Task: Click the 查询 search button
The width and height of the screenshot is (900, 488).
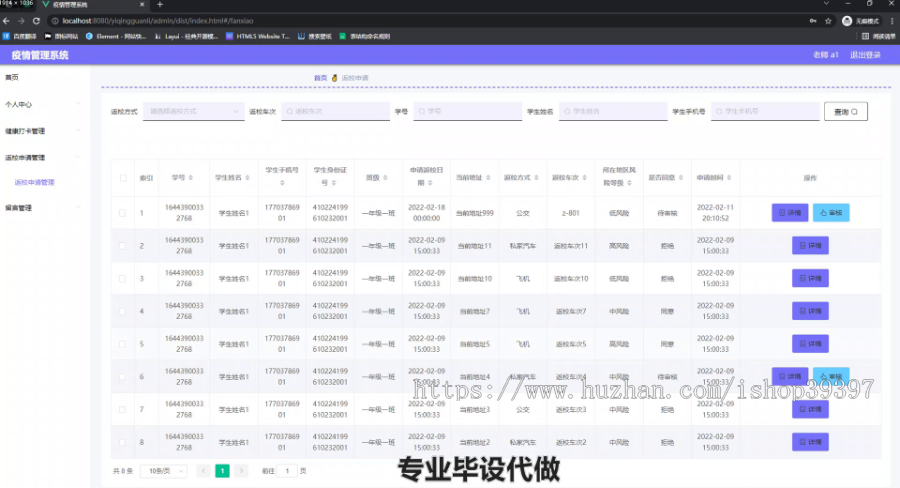Action: pyautogui.click(x=845, y=111)
